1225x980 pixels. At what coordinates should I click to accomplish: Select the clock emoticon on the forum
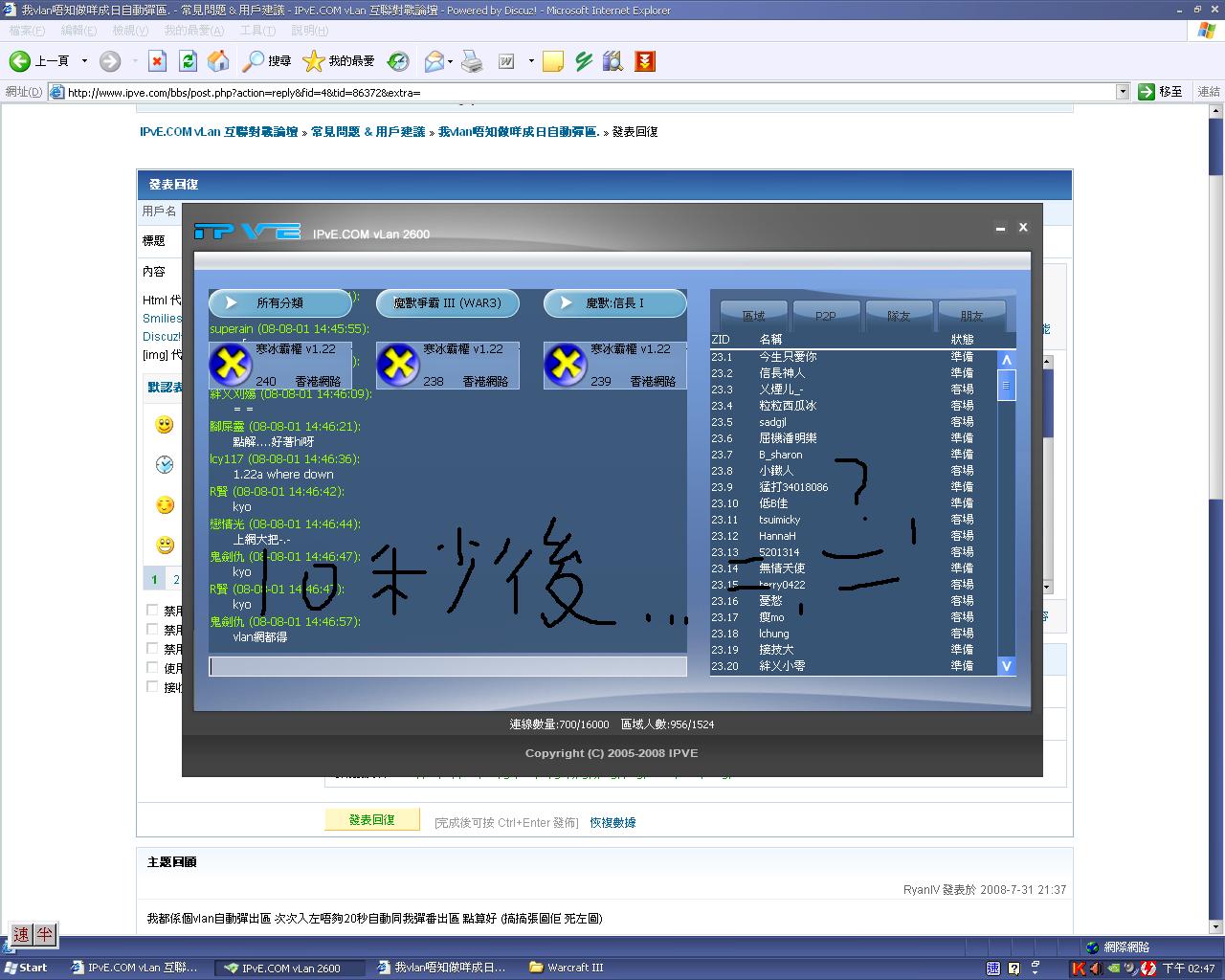[x=165, y=465]
